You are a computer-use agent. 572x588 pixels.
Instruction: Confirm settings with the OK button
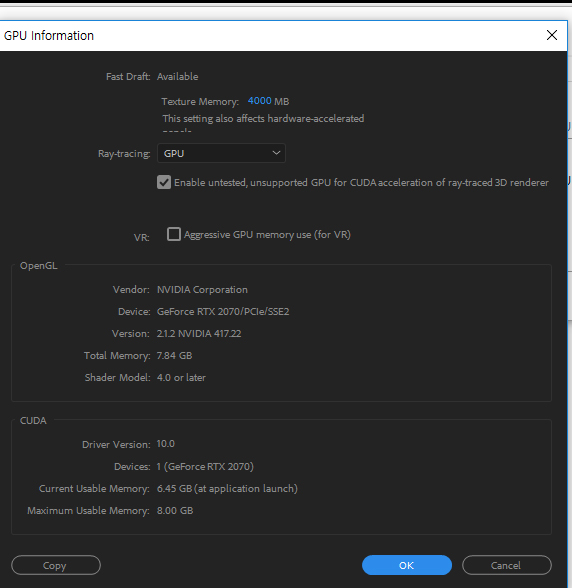407,565
